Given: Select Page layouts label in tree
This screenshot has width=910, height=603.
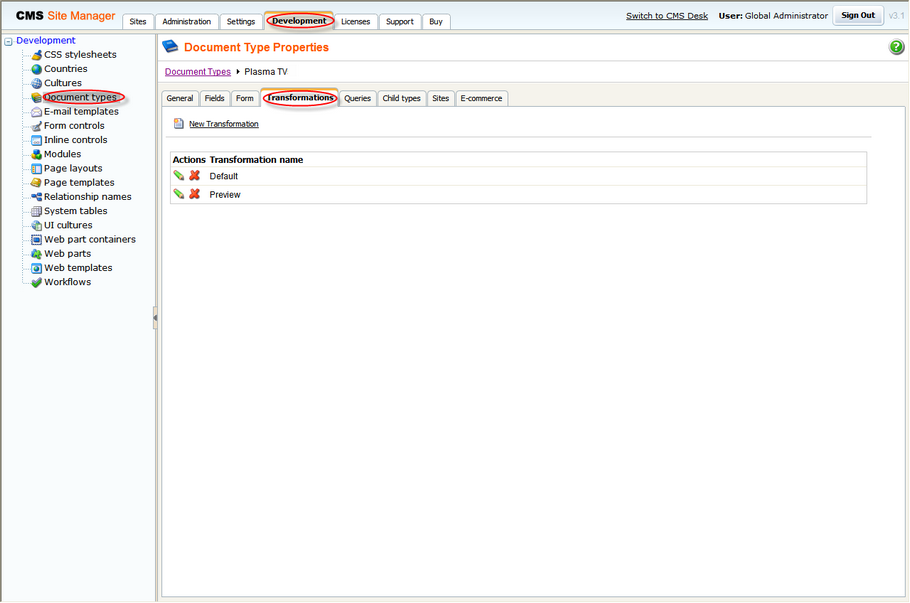Looking at the screenshot, I should 73,168.
